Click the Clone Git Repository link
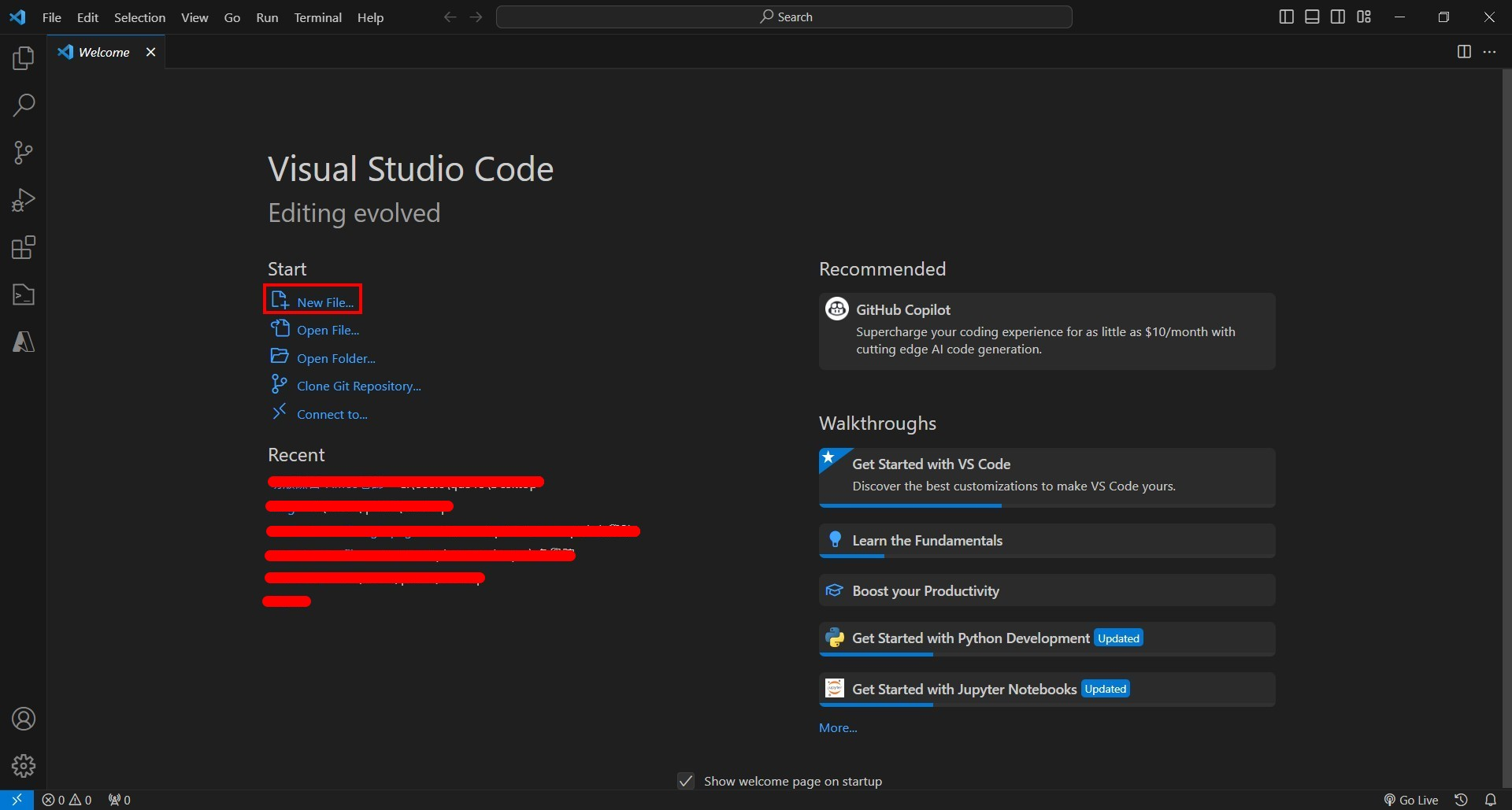 pyautogui.click(x=358, y=385)
